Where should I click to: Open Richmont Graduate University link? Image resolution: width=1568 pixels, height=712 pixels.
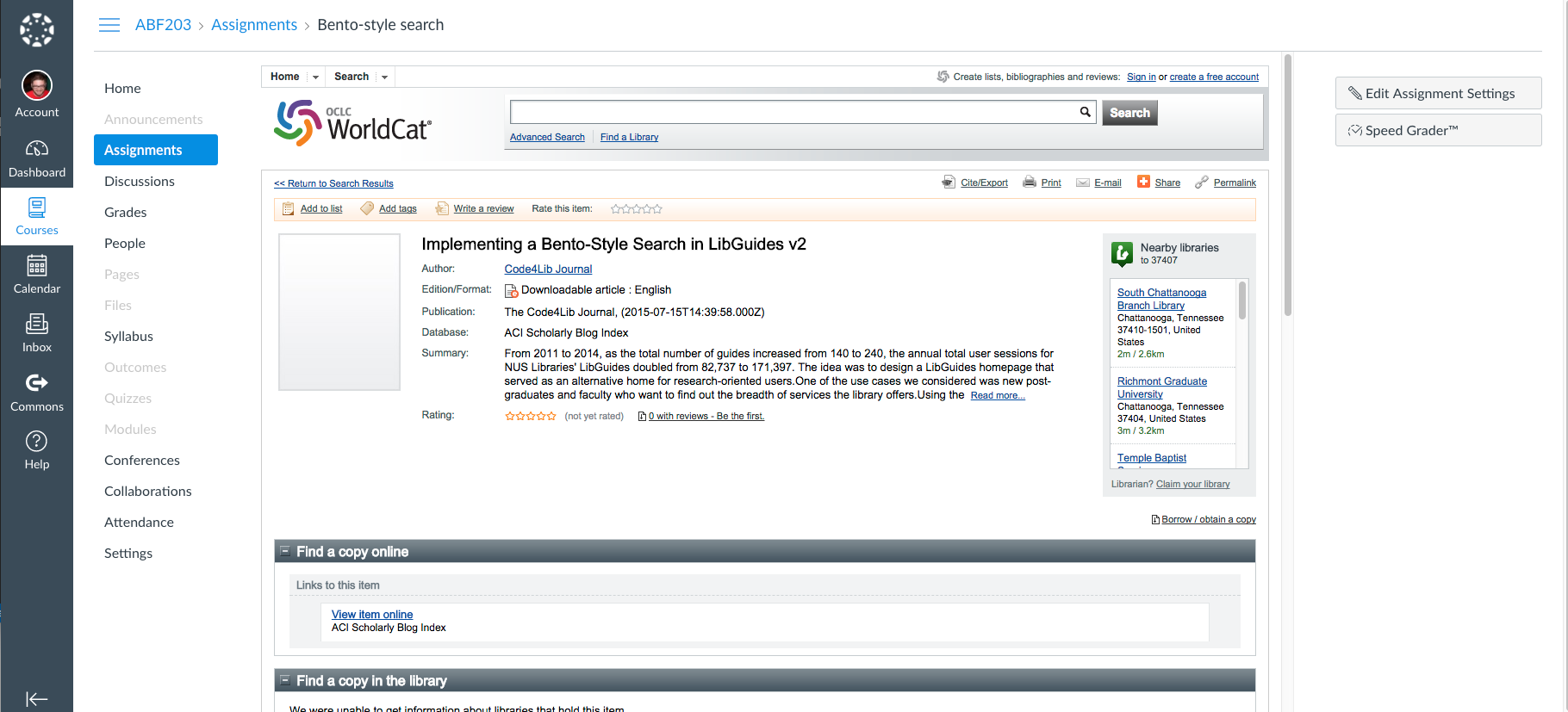pos(1162,387)
